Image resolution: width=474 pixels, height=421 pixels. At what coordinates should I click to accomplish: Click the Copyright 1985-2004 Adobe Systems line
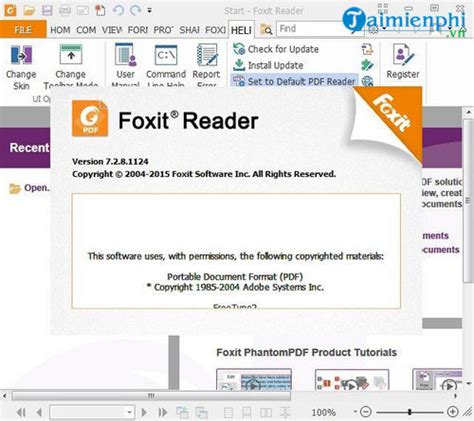pyautogui.click(x=235, y=287)
